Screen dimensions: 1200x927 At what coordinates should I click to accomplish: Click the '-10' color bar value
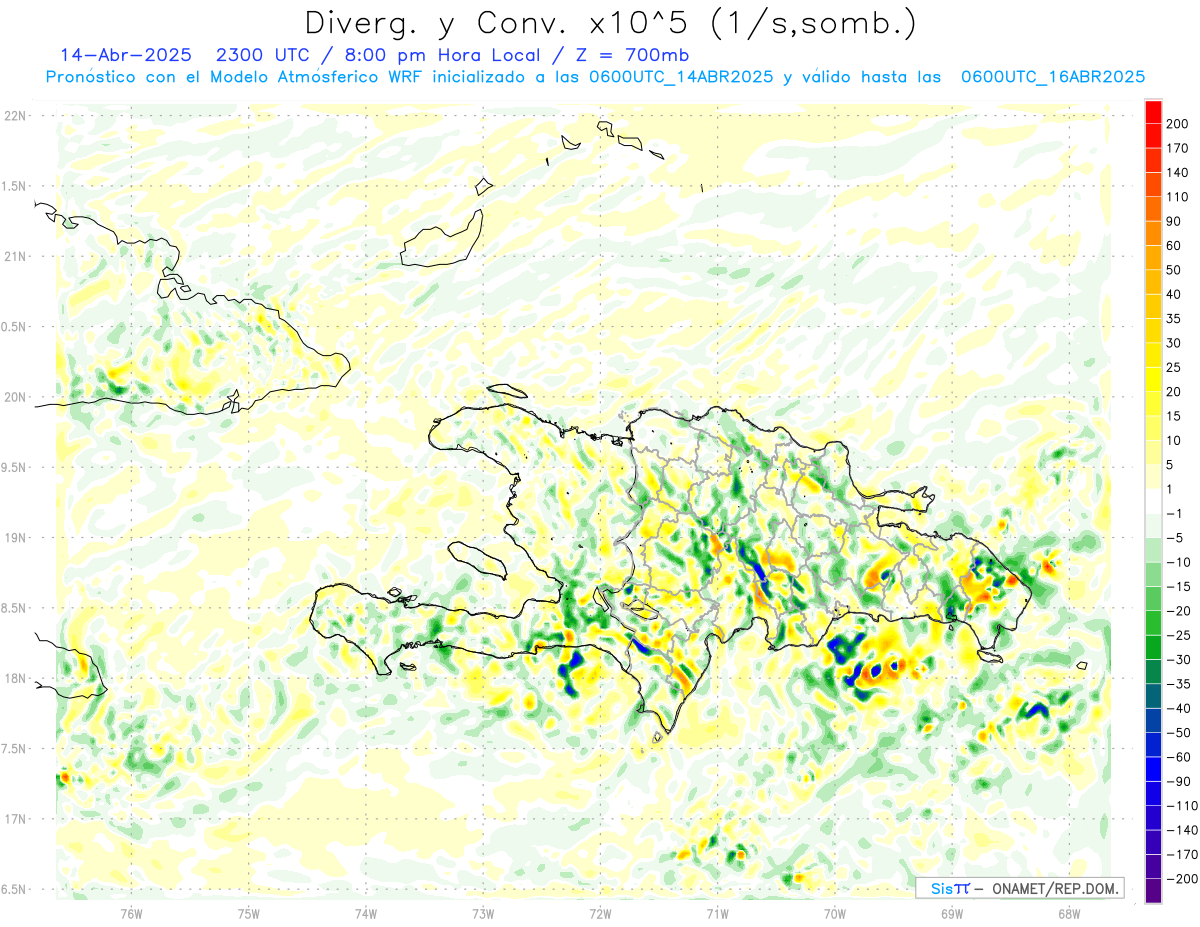(1180, 563)
